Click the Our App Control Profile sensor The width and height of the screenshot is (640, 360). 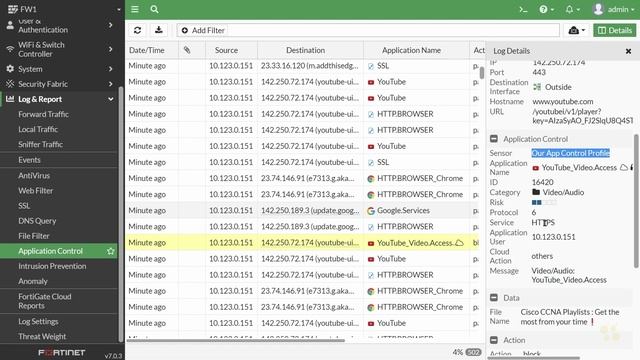pos(570,153)
